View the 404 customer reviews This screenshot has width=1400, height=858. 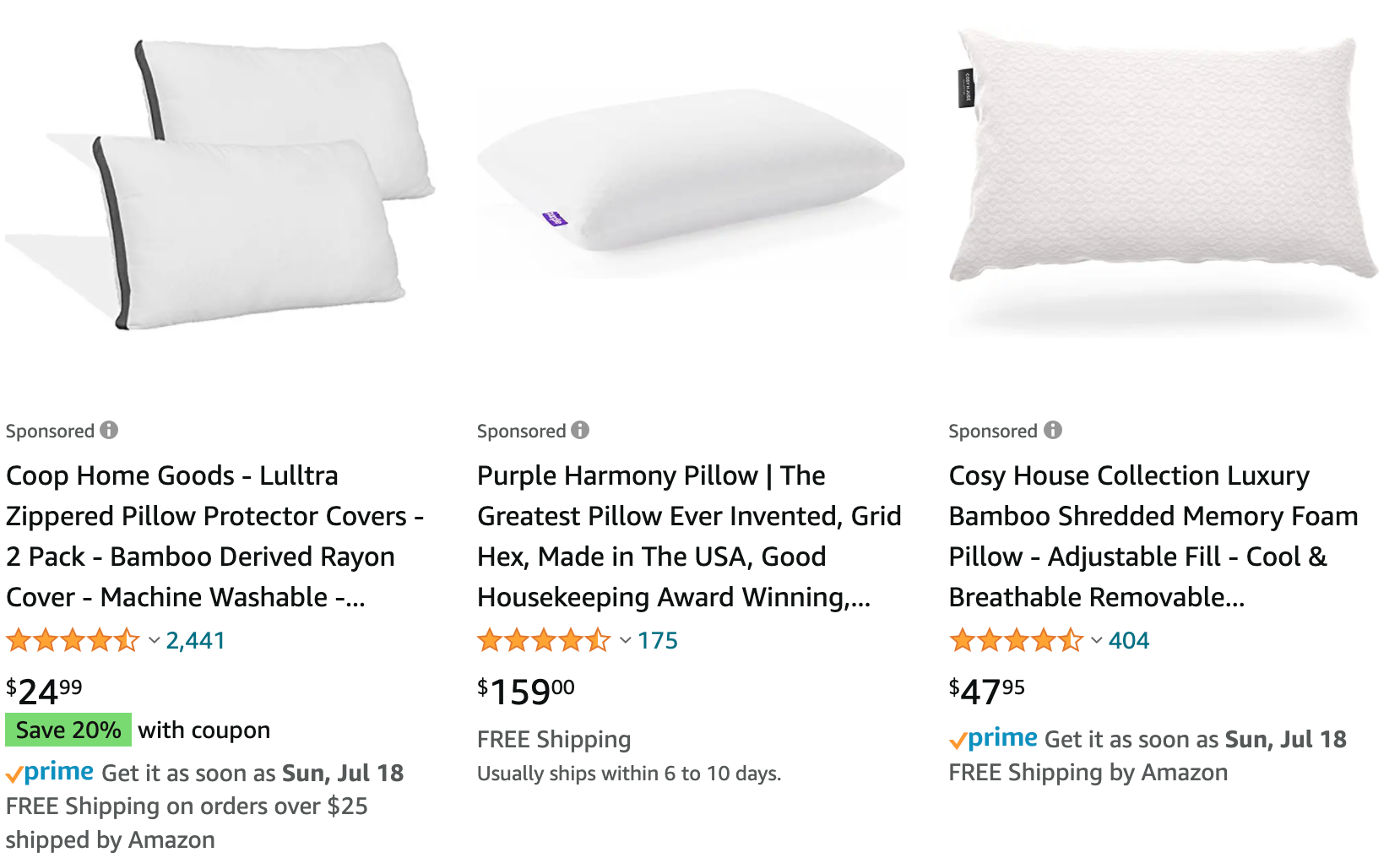[1129, 640]
